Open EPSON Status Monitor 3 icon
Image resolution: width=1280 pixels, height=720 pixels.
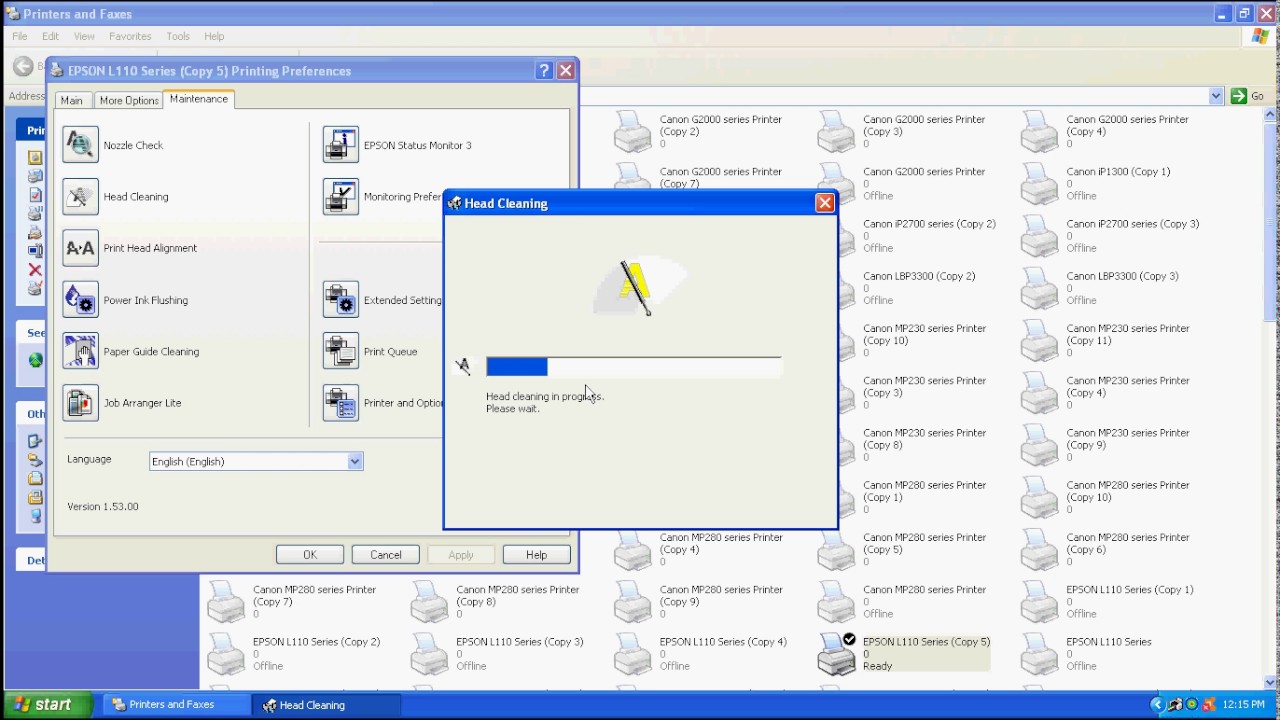tap(341, 145)
